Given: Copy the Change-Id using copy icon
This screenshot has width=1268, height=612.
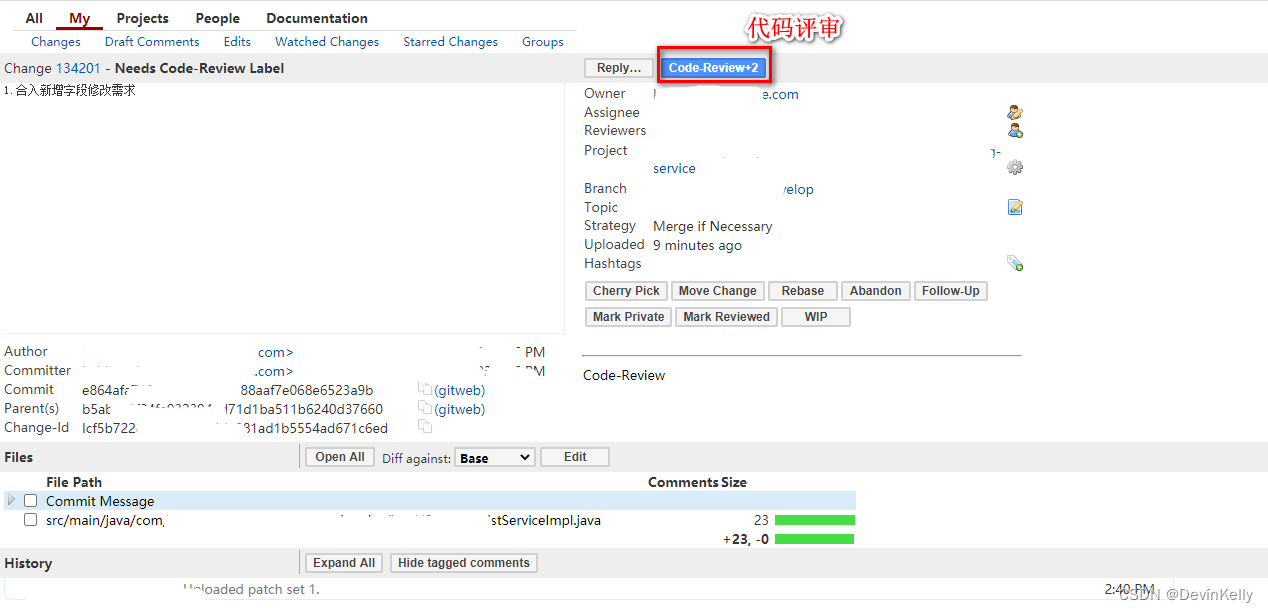Looking at the screenshot, I should 424,426.
